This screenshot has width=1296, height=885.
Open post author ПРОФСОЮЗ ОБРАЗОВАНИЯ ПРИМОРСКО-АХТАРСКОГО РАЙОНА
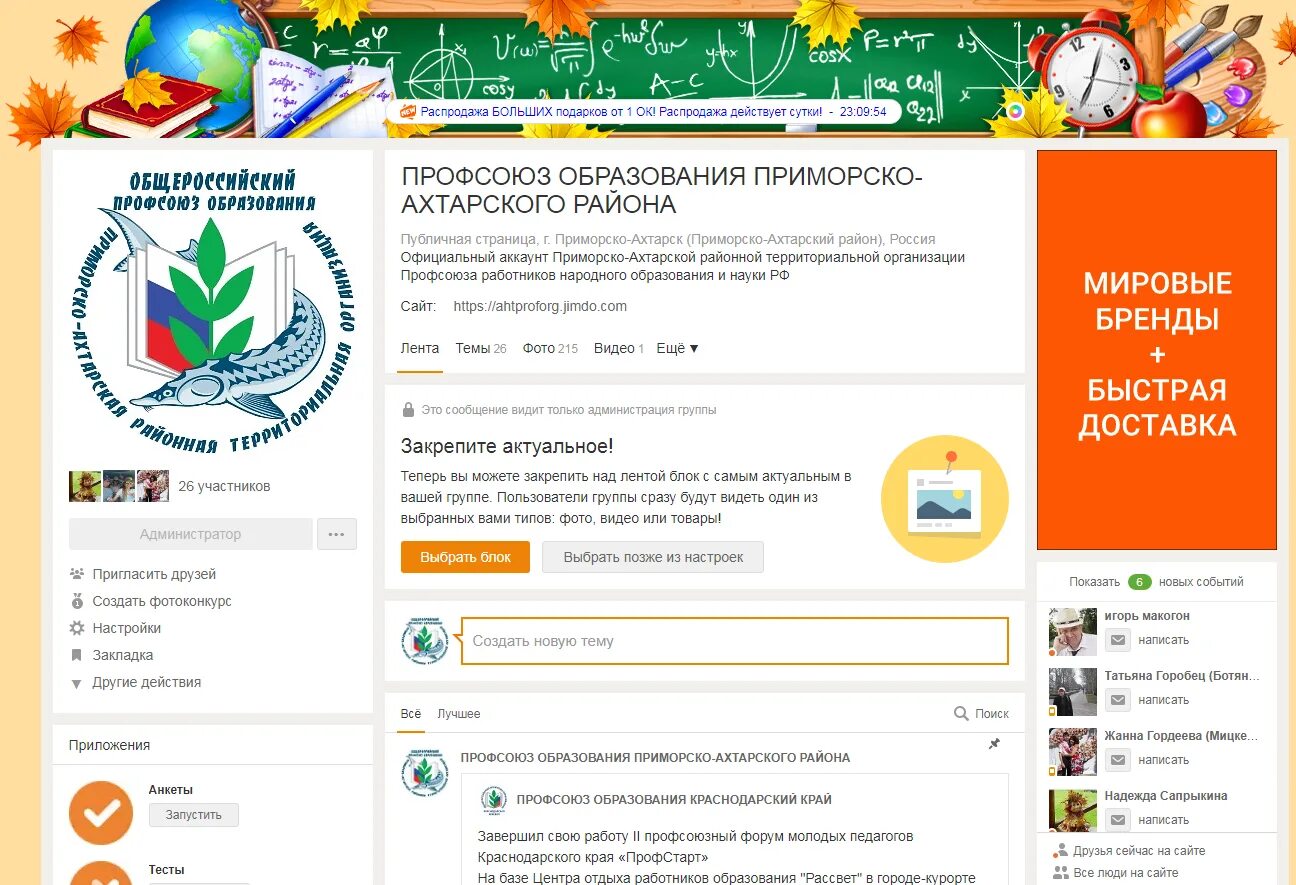tap(655, 758)
